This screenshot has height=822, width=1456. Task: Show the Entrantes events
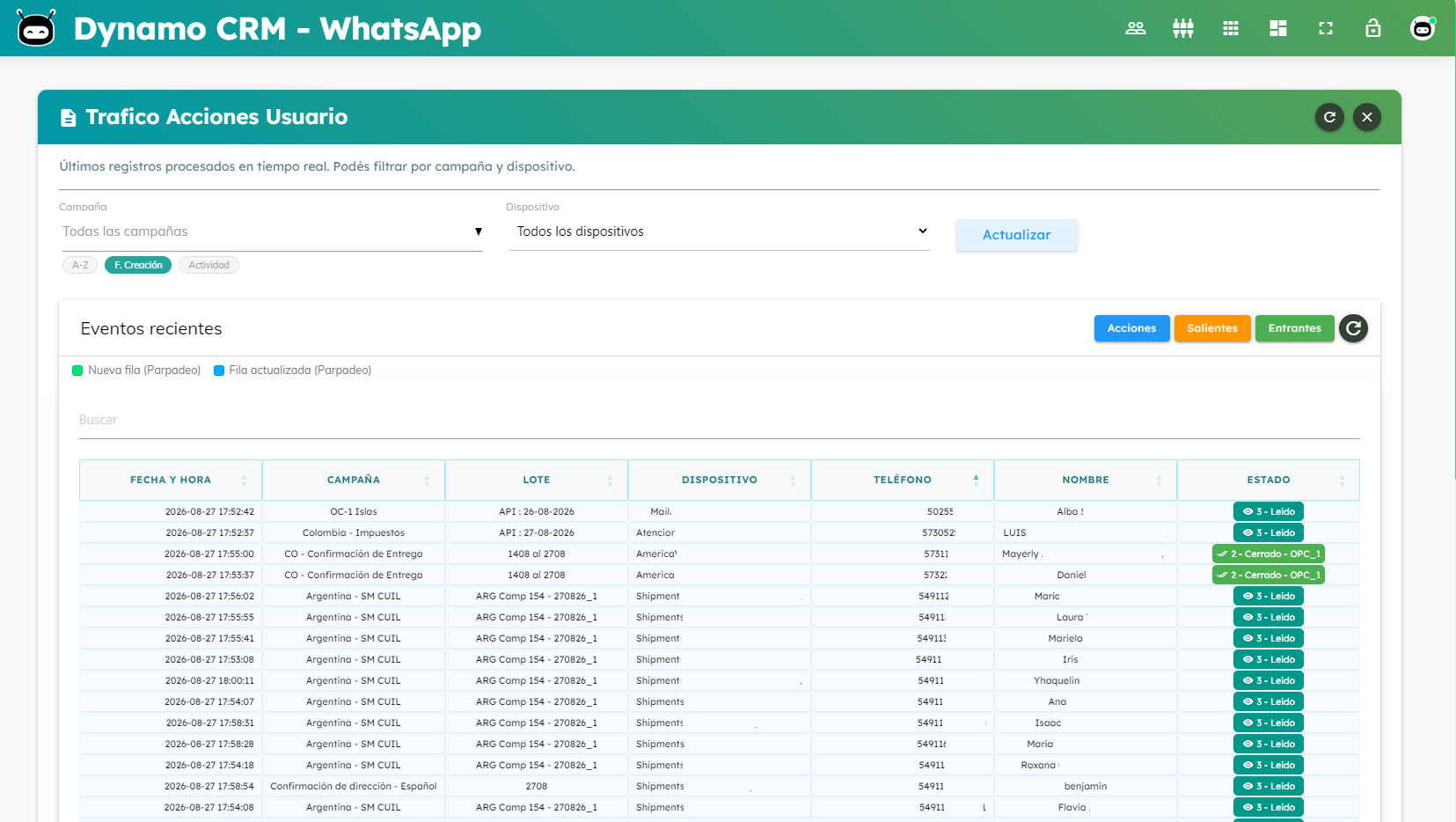click(1294, 328)
